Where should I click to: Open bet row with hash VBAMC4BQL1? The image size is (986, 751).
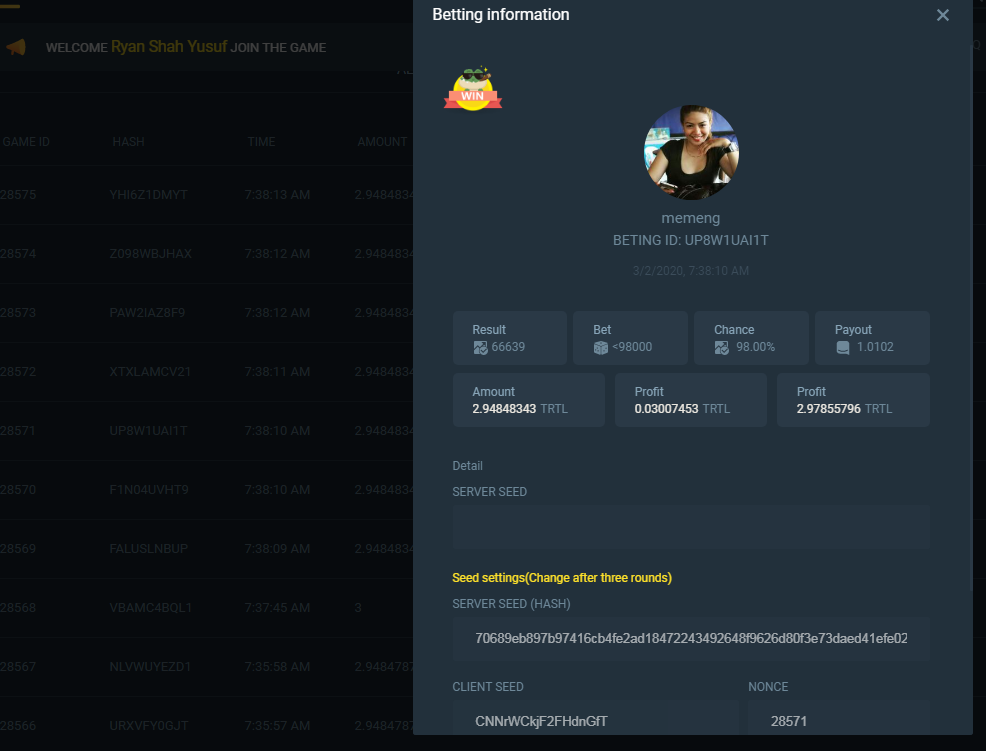tap(150, 608)
